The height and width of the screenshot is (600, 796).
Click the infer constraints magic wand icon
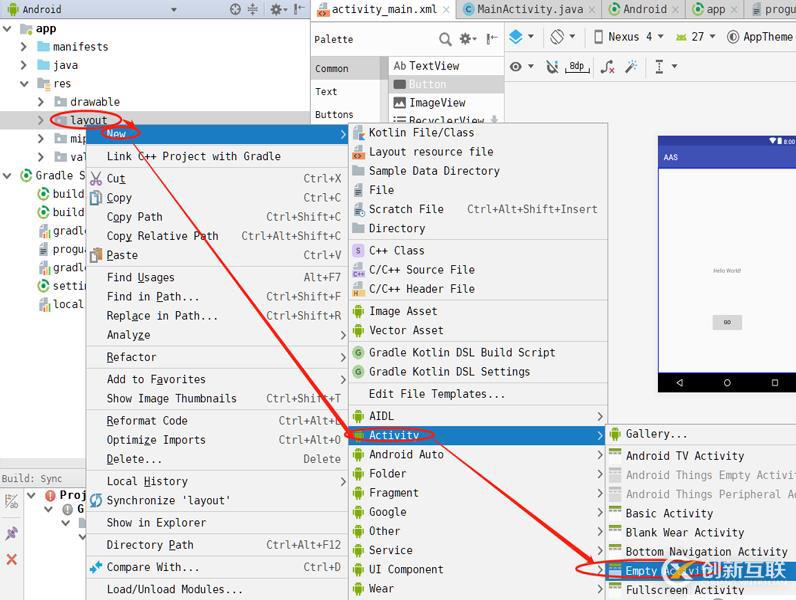coord(631,66)
